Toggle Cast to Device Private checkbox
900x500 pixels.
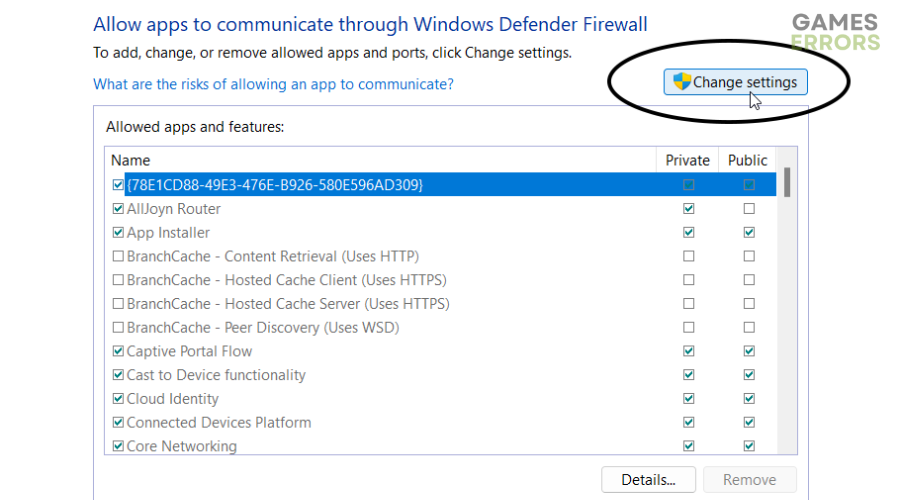pyautogui.click(x=689, y=375)
